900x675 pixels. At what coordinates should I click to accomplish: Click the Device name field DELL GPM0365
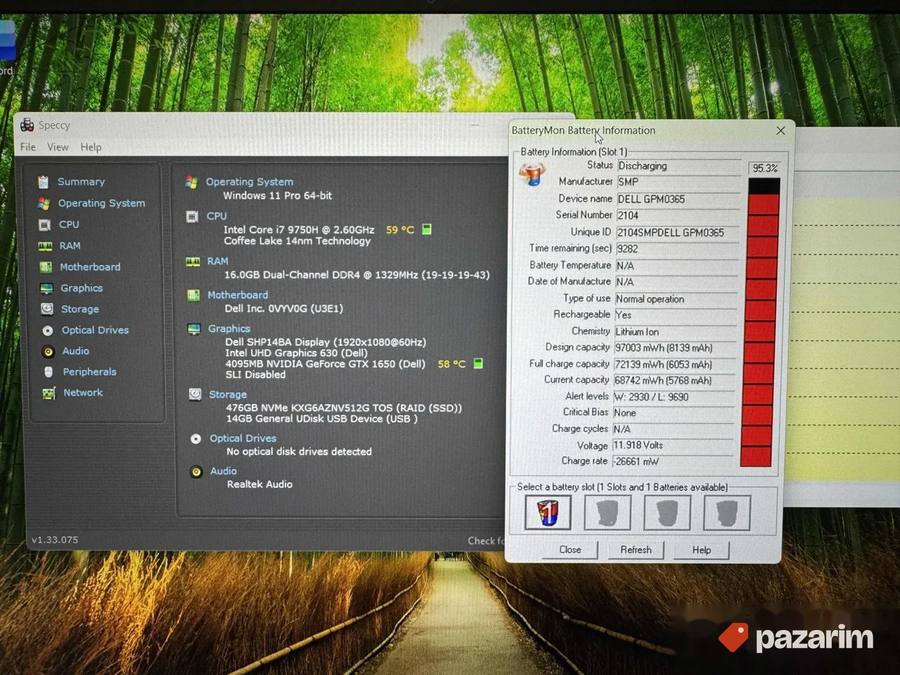[678, 199]
